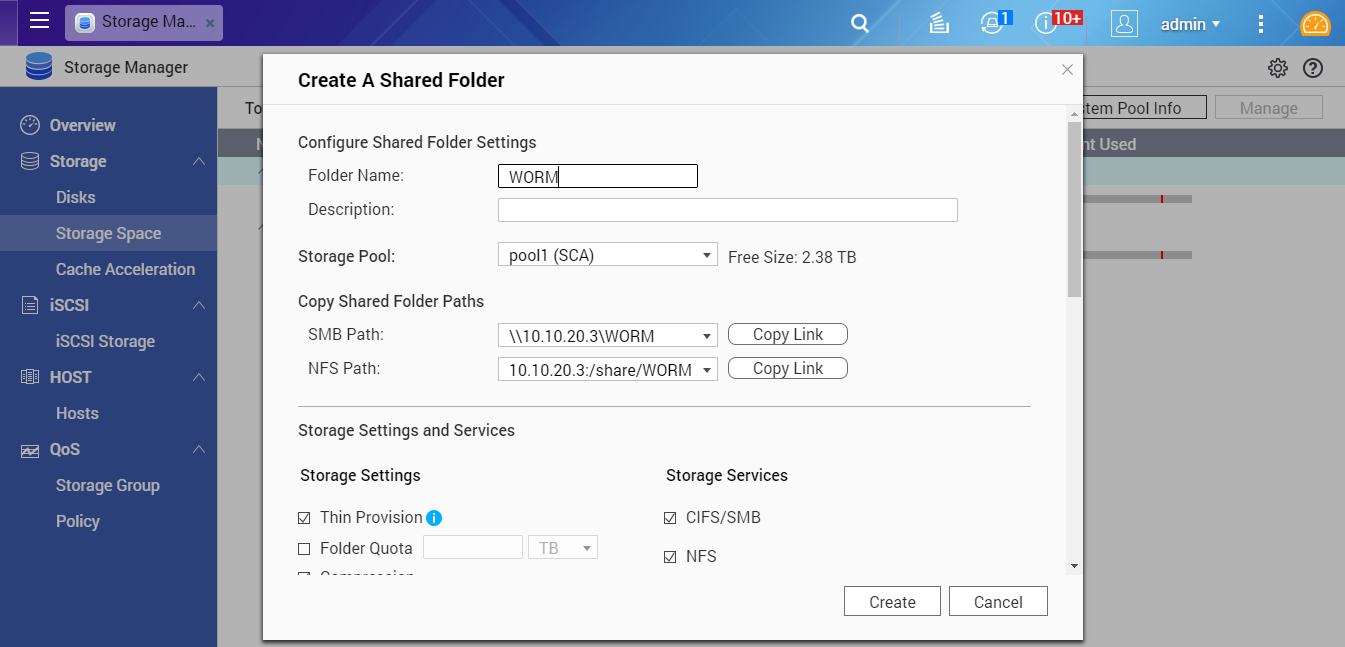Image resolution: width=1345 pixels, height=647 pixels.
Task: Open event notifications with 10+ badge
Action: [1046, 24]
